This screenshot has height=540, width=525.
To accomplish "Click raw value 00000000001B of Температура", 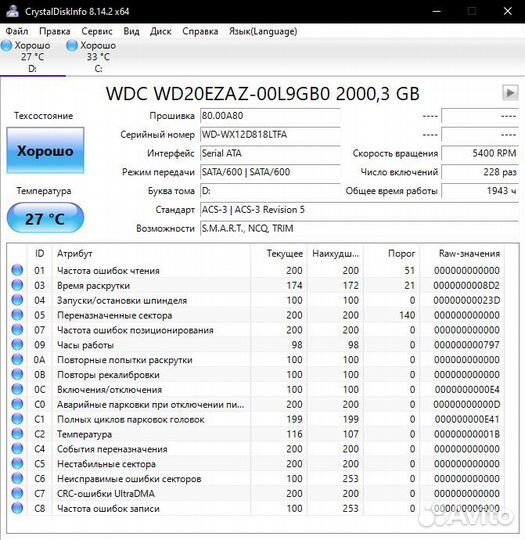I will click(x=467, y=434).
